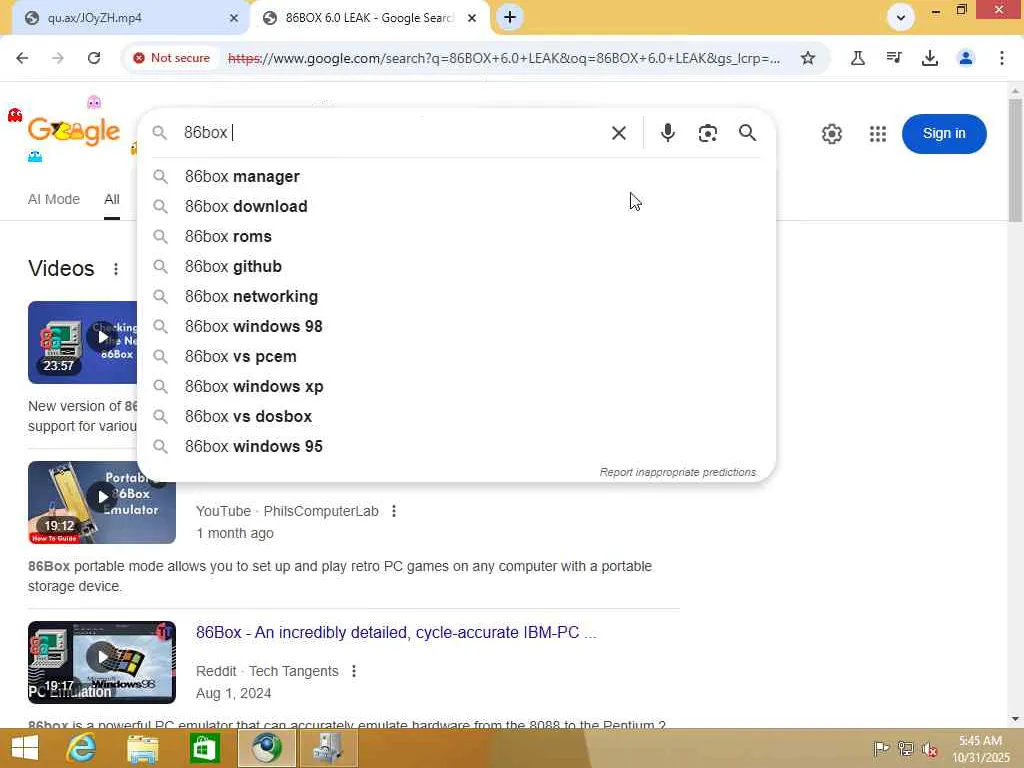Open options for the Tech Tangents result

pyautogui.click(x=353, y=671)
